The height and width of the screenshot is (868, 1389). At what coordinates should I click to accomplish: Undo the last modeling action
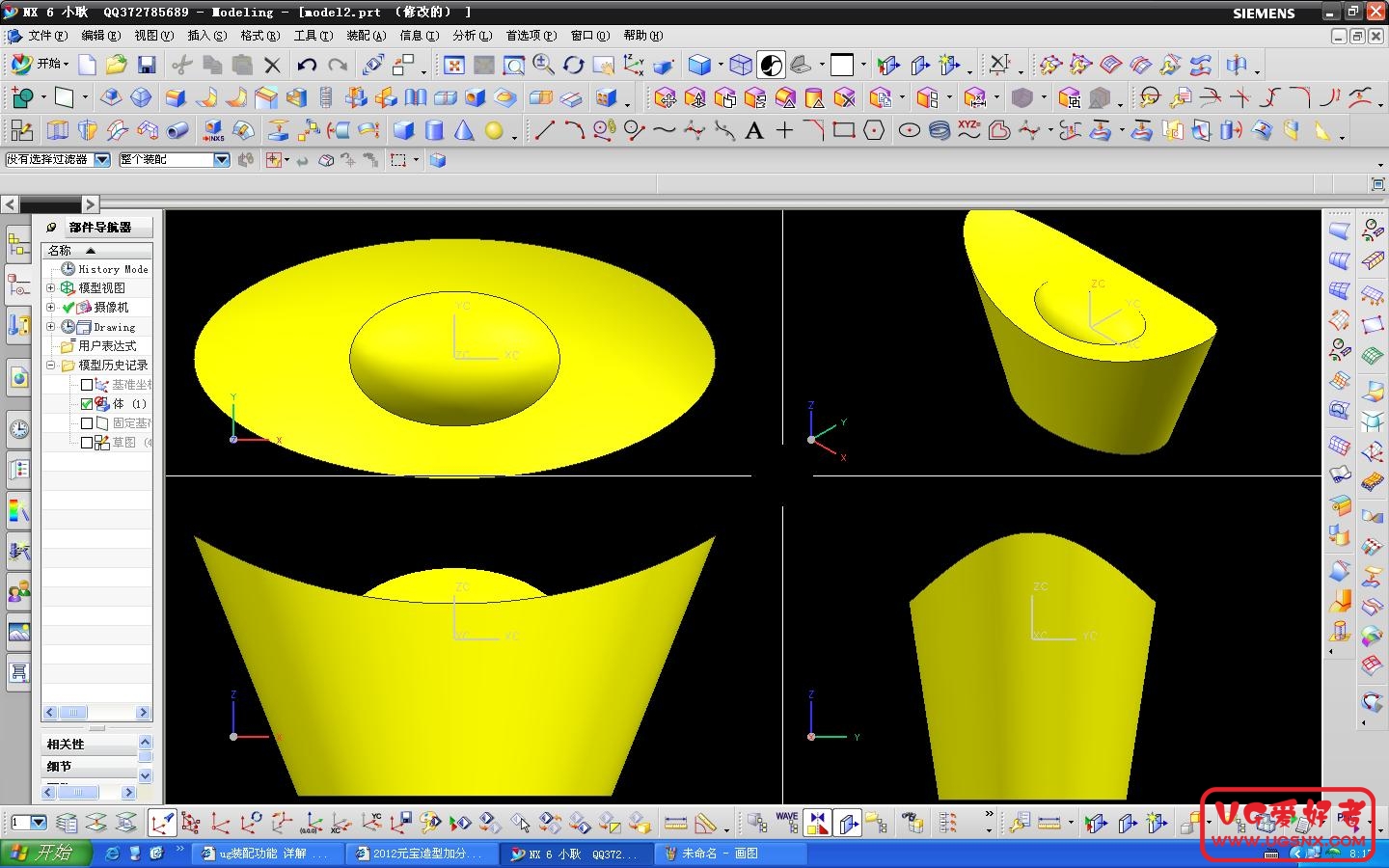pos(307,65)
